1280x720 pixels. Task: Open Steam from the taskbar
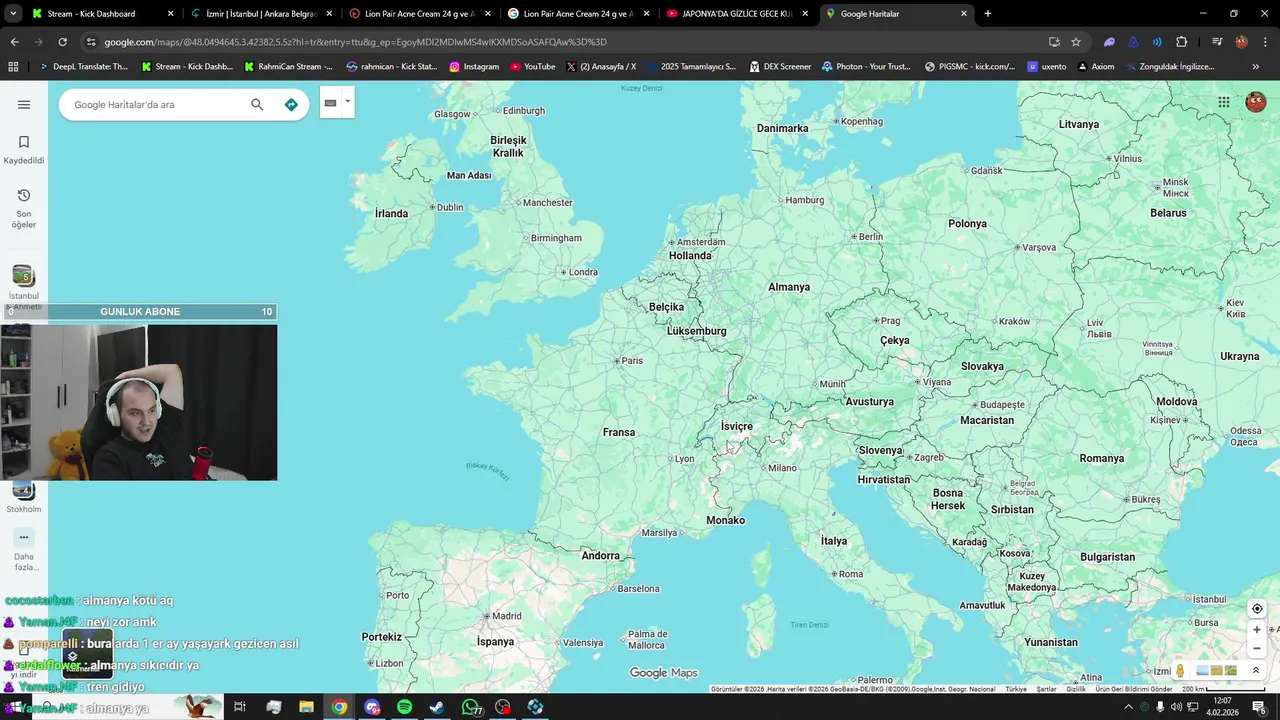point(437,707)
